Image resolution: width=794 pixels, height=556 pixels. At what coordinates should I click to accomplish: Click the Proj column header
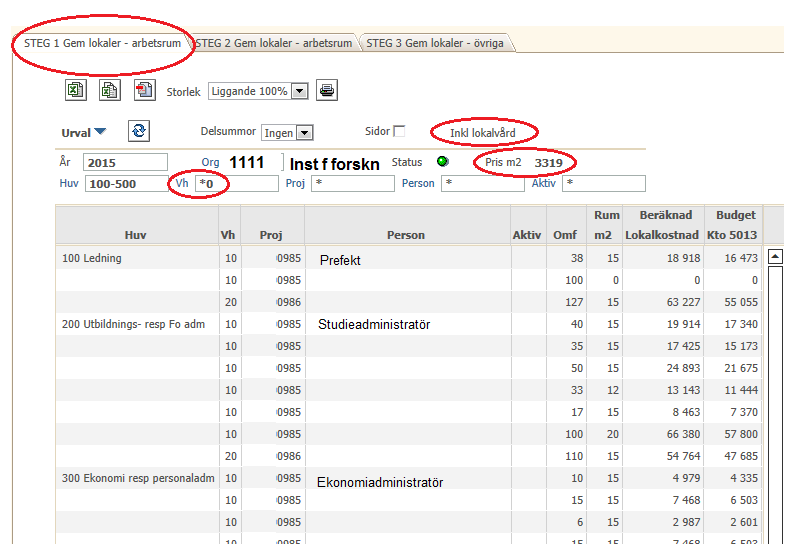click(271, 235)
